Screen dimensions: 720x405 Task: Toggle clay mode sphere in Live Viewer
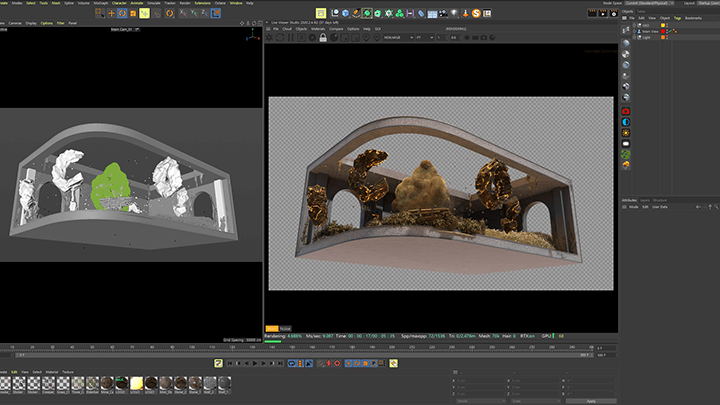point(334,38)
